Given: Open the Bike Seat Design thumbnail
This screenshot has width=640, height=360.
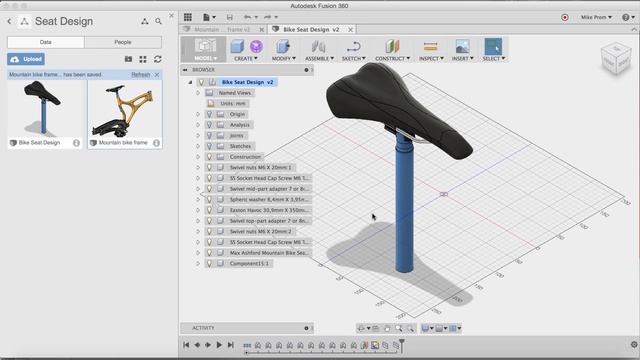Looking at the screenshot, I should 44,109.
